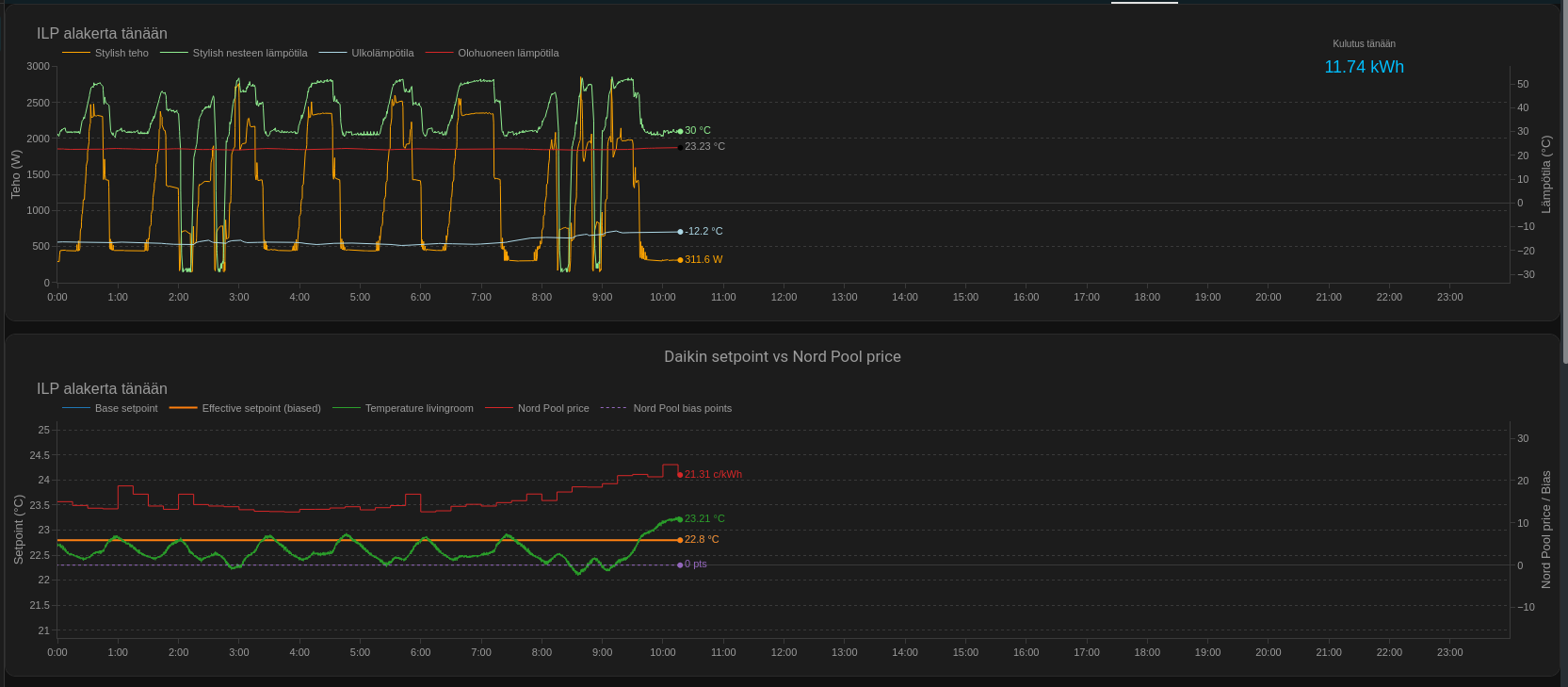Click the Kulutus tänään label
The image size is (1568, 687).
1363,44
